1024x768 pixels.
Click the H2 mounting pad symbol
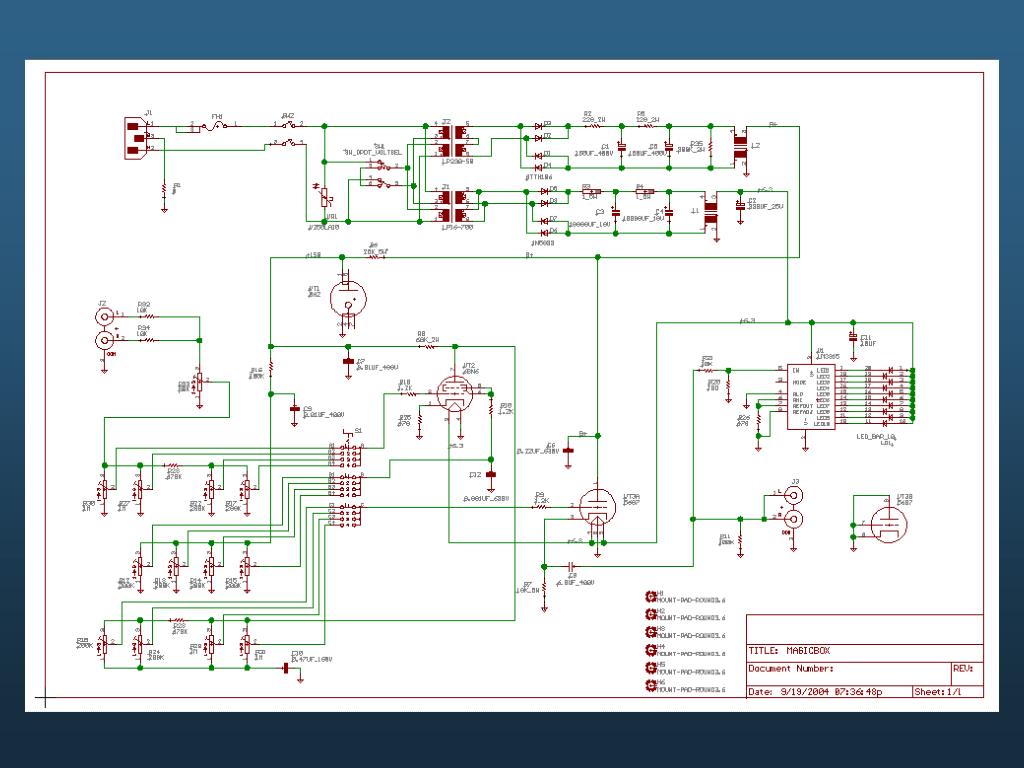click(x=650, y=614)
